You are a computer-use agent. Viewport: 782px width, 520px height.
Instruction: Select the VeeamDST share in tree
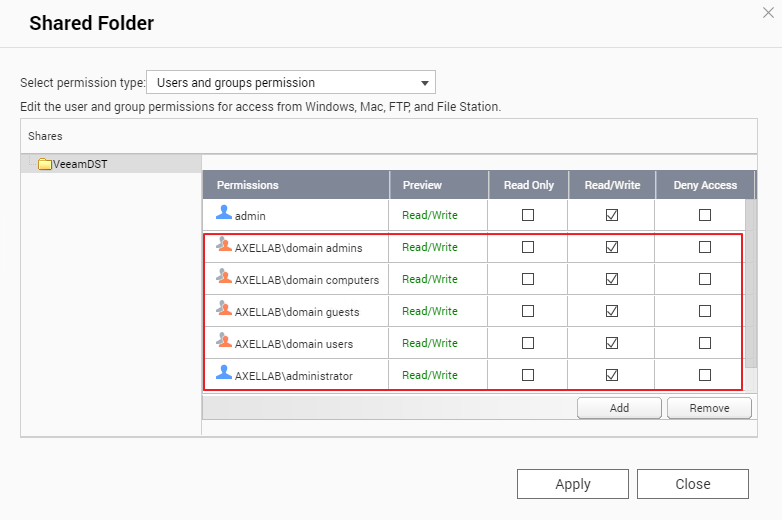coord(80,164)
